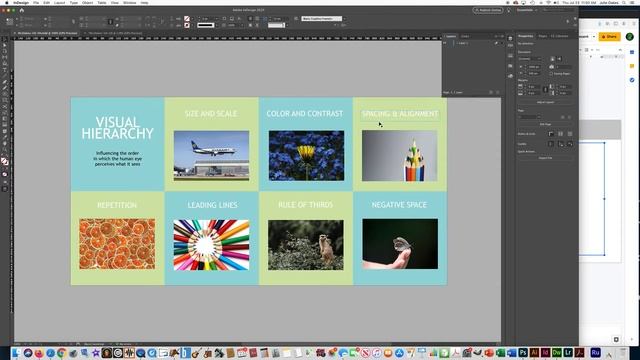Switch to the CC Libraries tab
This screenshot has width=640, height=360.
[x=559, y=36]
